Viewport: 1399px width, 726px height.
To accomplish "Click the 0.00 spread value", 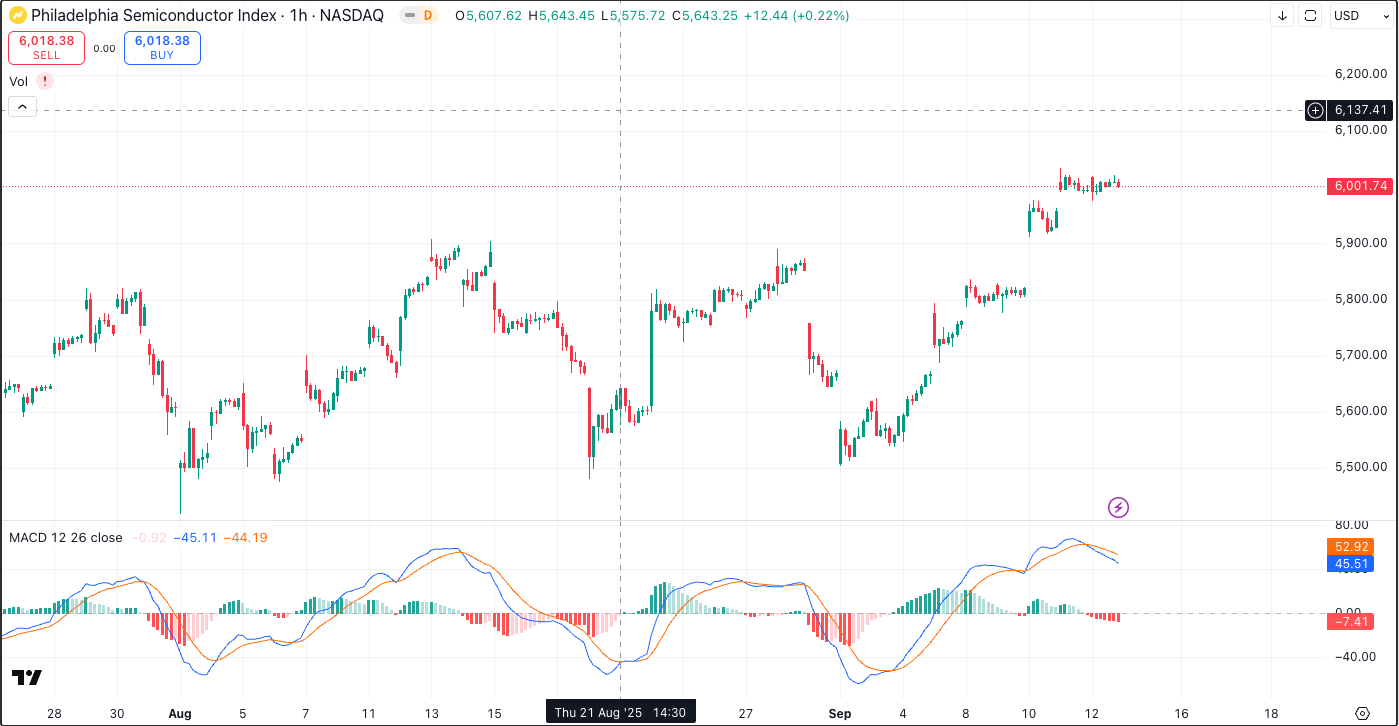I will click(104, 48).
